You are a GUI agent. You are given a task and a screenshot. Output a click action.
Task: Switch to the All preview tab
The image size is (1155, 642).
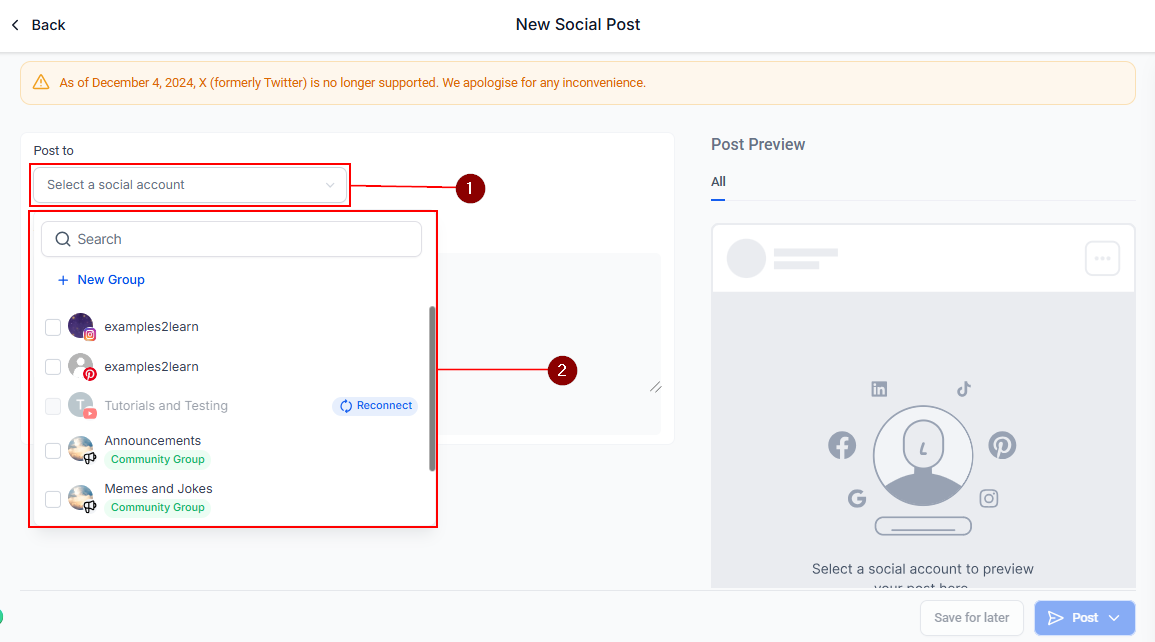tap(718, 182)
